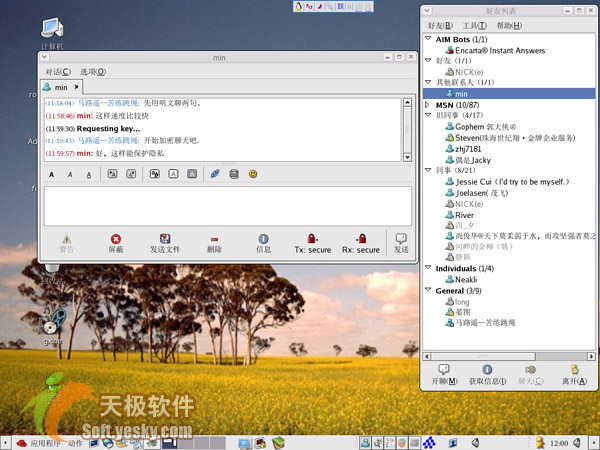
Task: Expand the MSN (10/87) group
Action: (428, 104)
